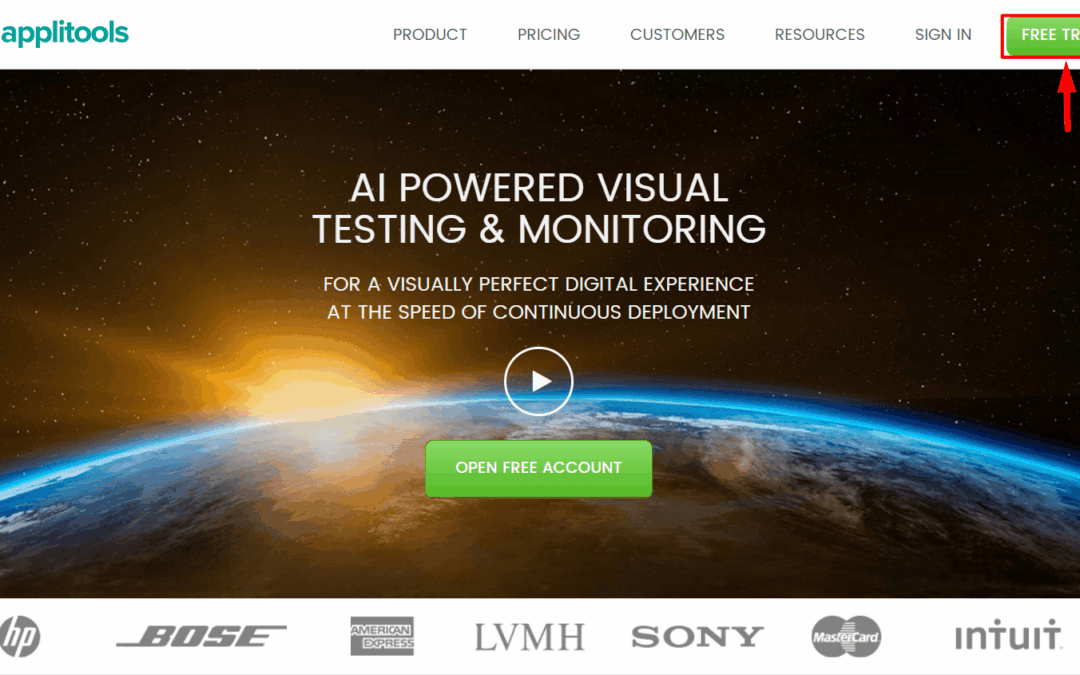The width and height of the screenshot is (1080, 675).
Task: Click the red arrow annotation
Action: tap(1067, 96)
